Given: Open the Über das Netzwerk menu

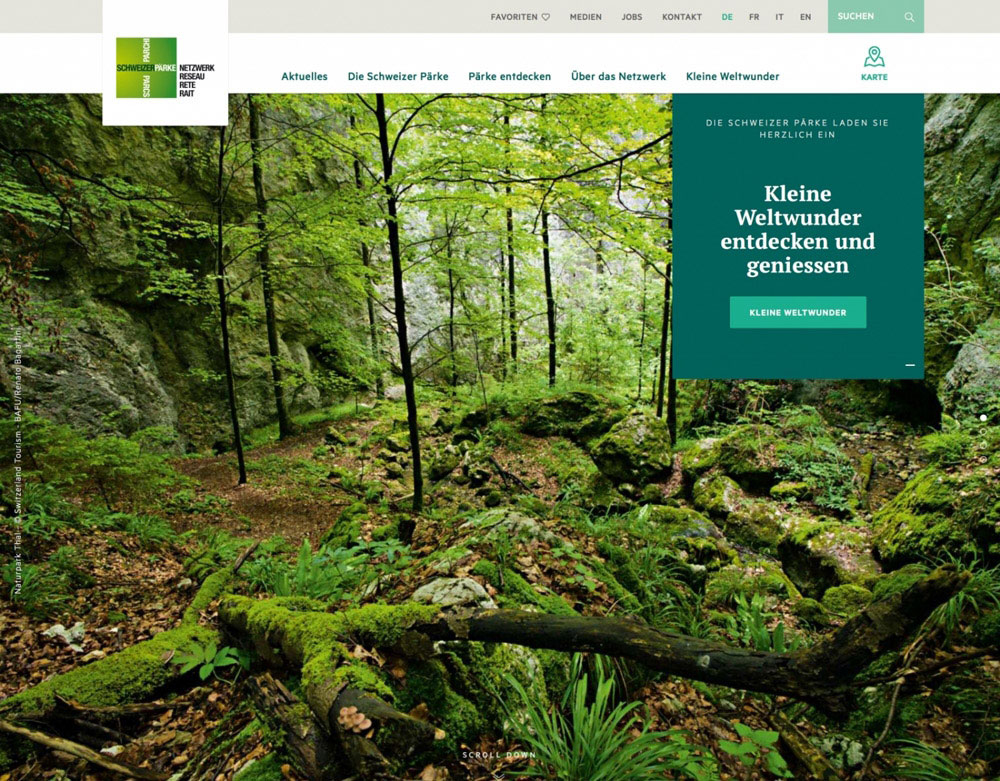Looking at the screenshot, I should [617, 76].
